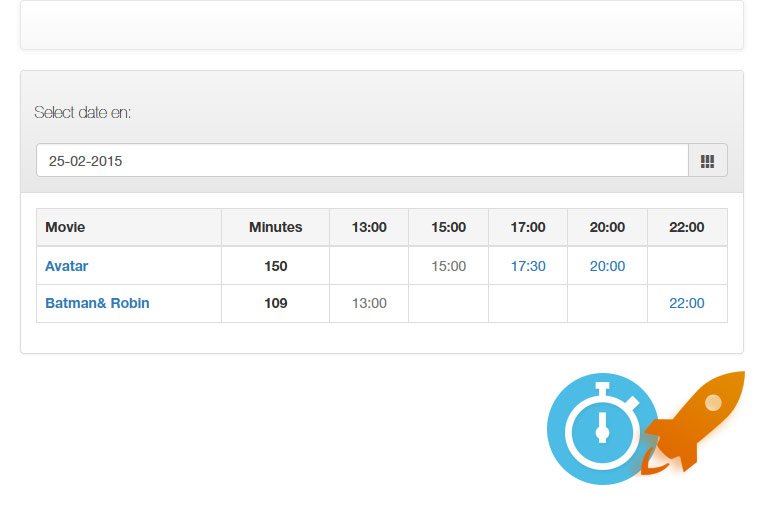Open the Batman& Robin movie link
Viewport: 763px width, 529px height.
[97, 303]
